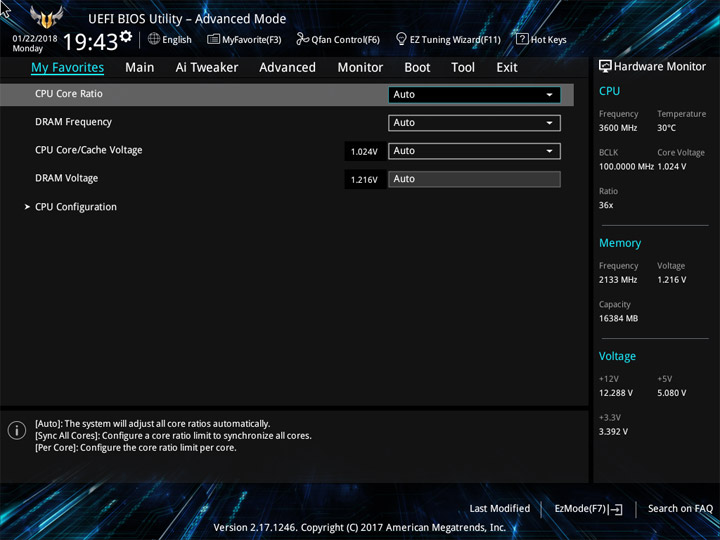Image resolution: width=720 pixels, height=540 pixels.
Task: Click the [Per Core] help line
Action: tap(136, 447)
